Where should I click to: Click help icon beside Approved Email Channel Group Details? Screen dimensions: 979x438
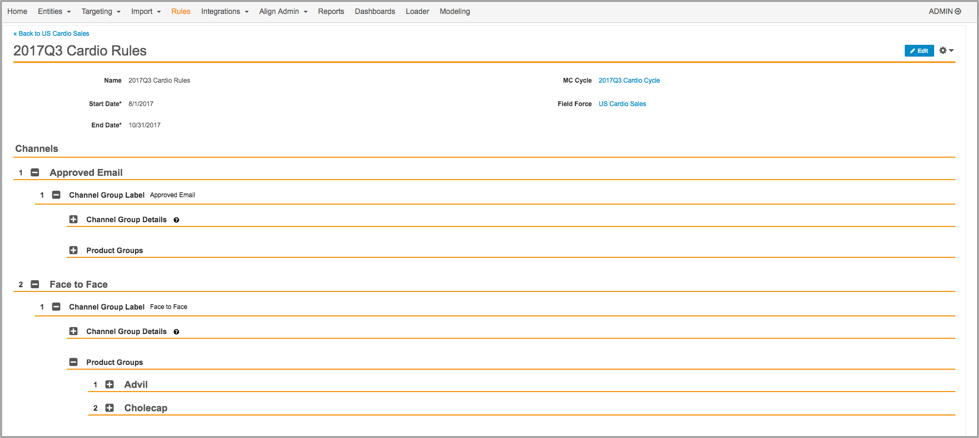(177, 220)
